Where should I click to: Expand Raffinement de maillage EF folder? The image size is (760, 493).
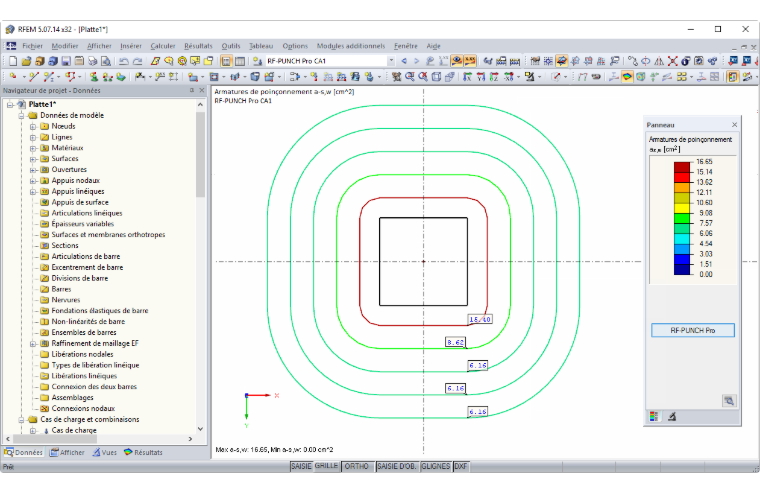point(33,344)
